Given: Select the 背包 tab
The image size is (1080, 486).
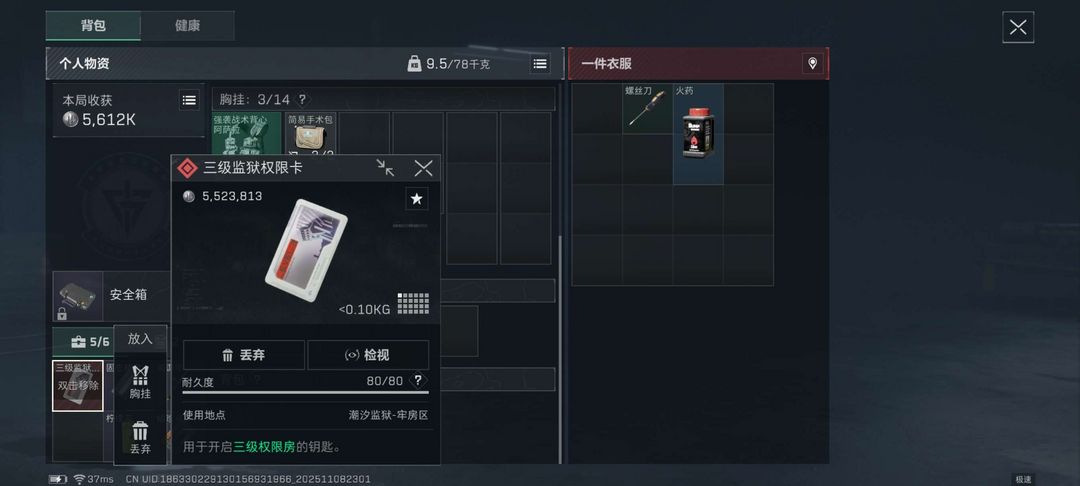Looking at the screenshot, I should click(x=93, y=25).
